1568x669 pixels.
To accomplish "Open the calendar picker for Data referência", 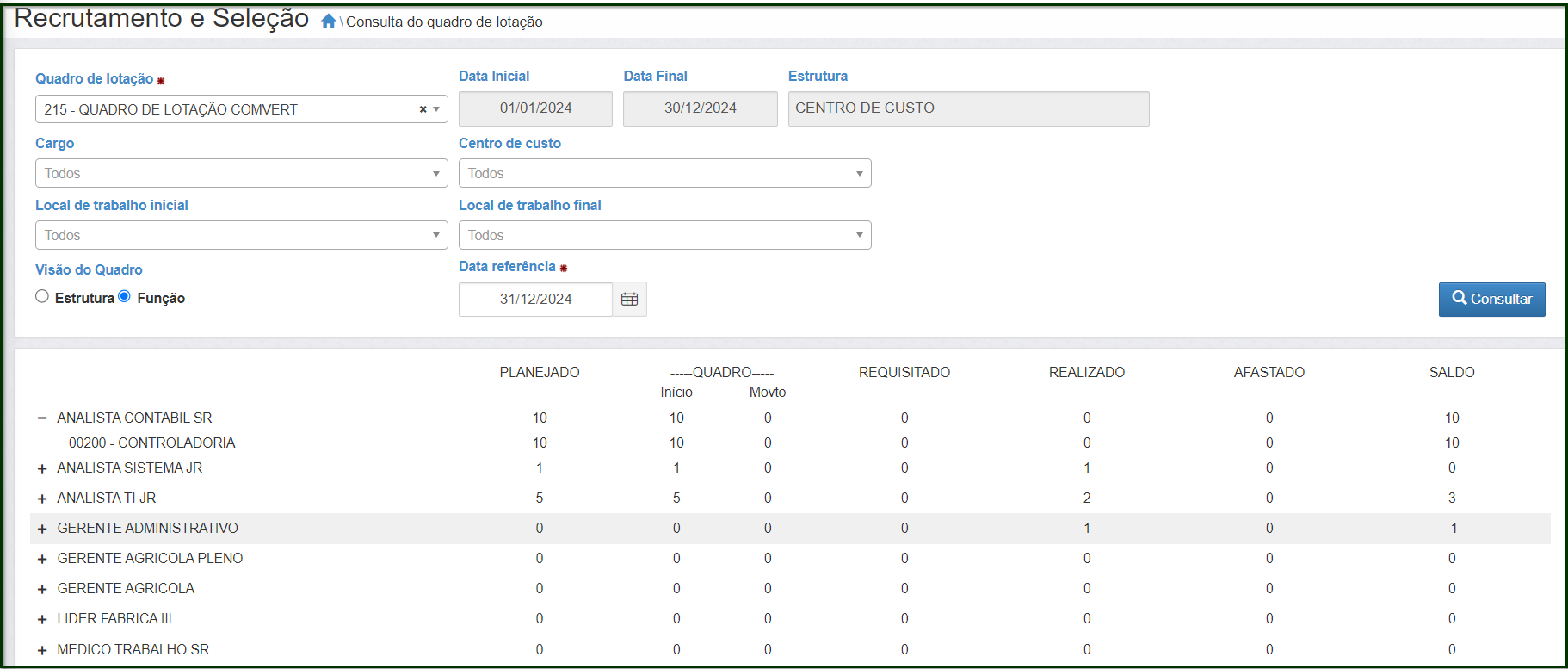I will 630,299.
